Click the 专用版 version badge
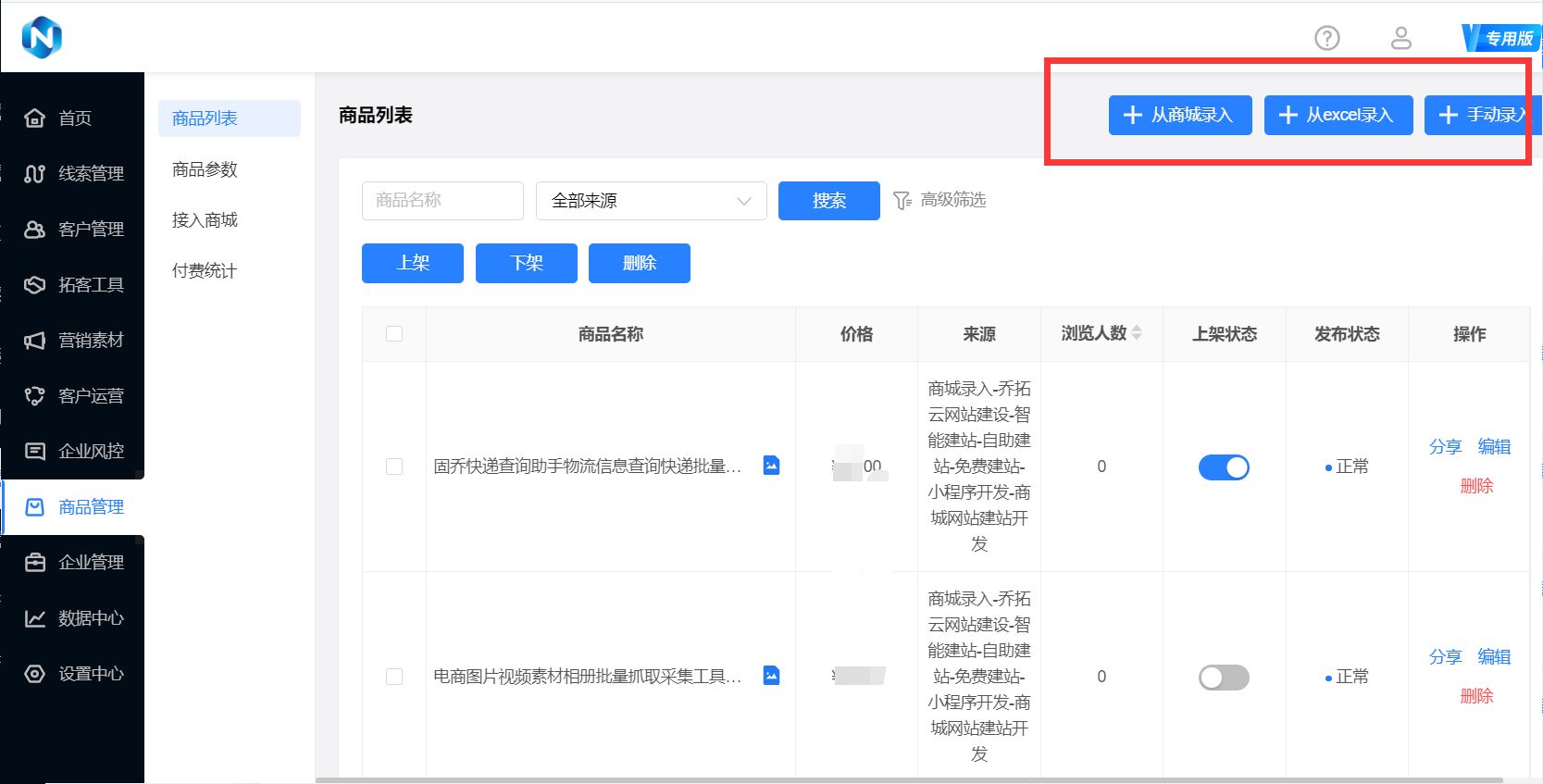The width and height of the screenshot is (1543, 784). 1500,38
